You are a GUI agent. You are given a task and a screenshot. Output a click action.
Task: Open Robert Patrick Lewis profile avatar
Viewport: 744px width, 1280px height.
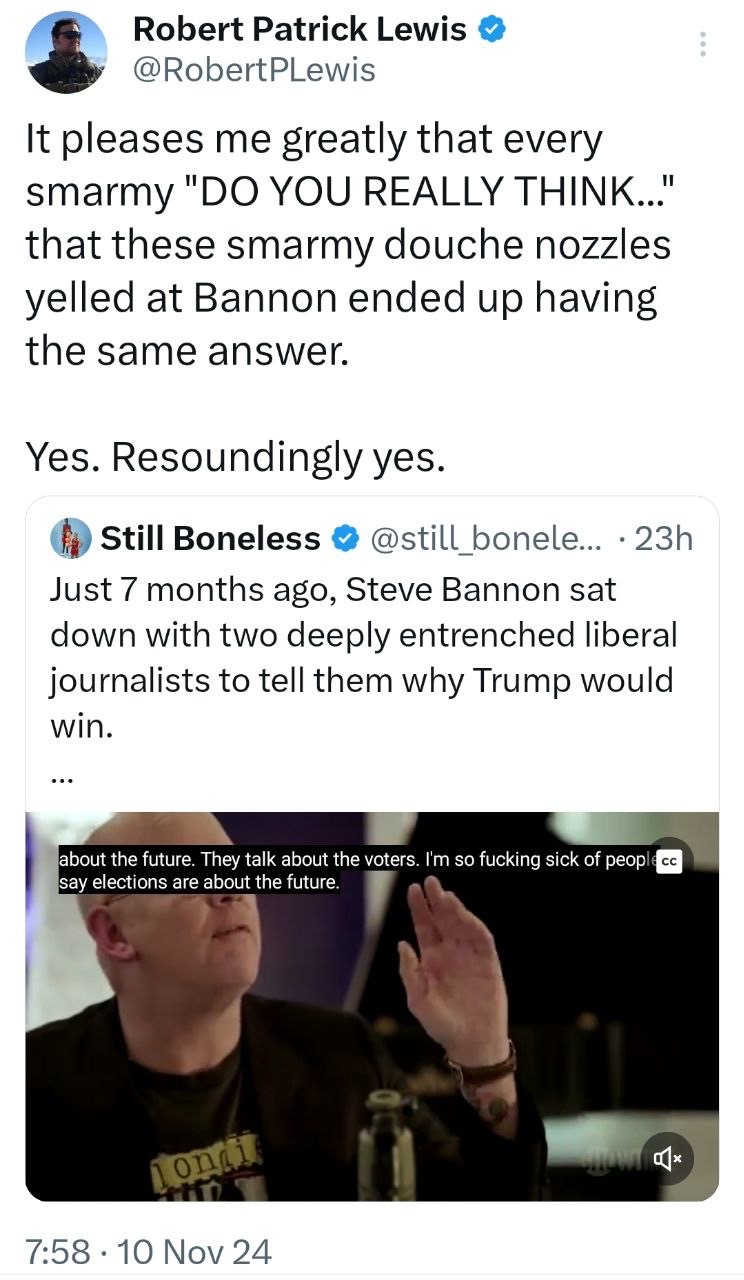point(65,52)
